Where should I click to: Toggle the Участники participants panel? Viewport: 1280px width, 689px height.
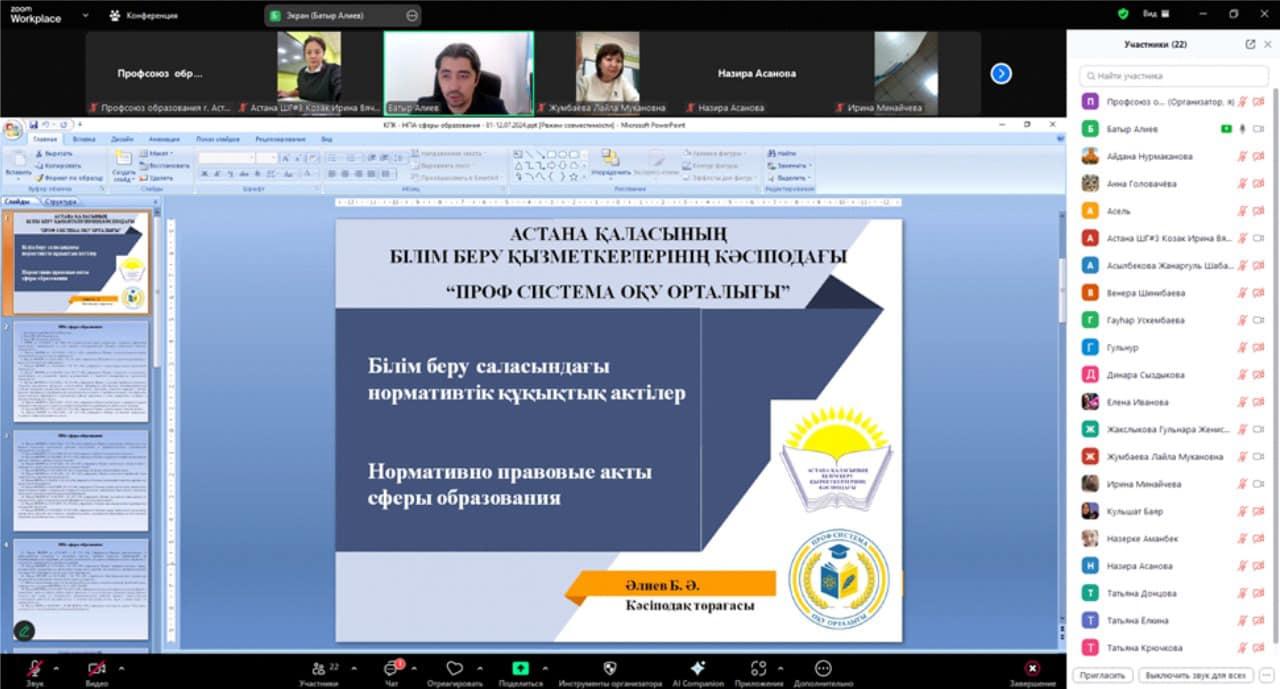[x=319, y=669]
